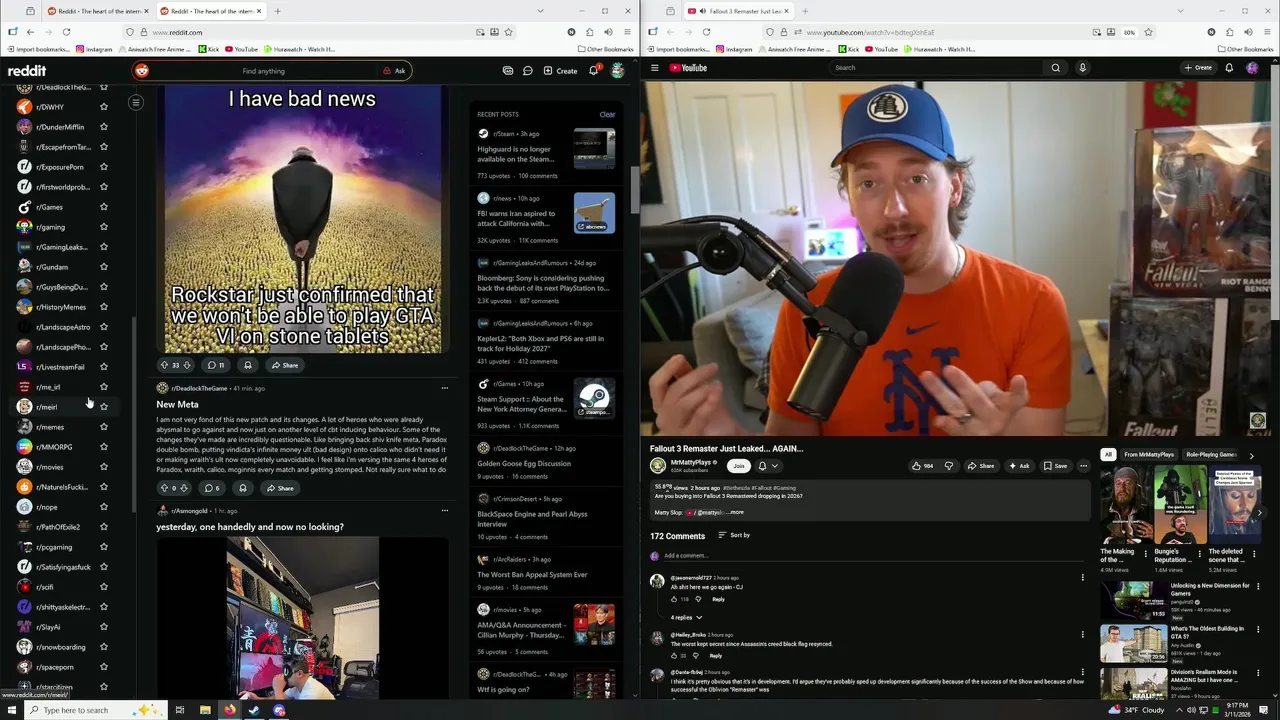
Task: Favorite r/pcgaming with star
Action: pos(104,547)
